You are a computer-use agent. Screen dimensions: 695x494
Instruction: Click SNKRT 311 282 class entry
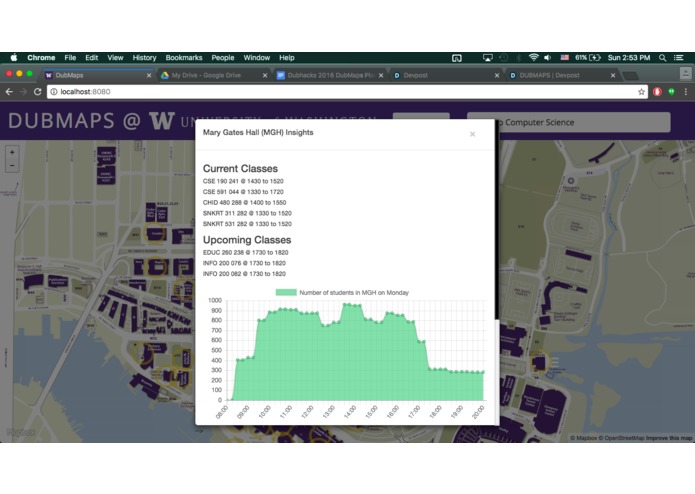coord(247,213)
